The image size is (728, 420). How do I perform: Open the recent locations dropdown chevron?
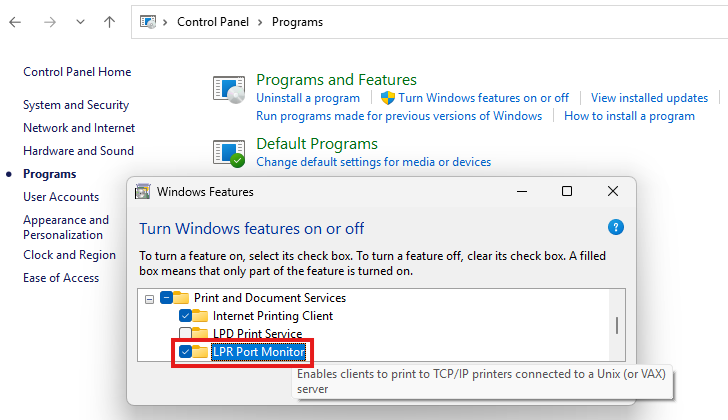80,22
